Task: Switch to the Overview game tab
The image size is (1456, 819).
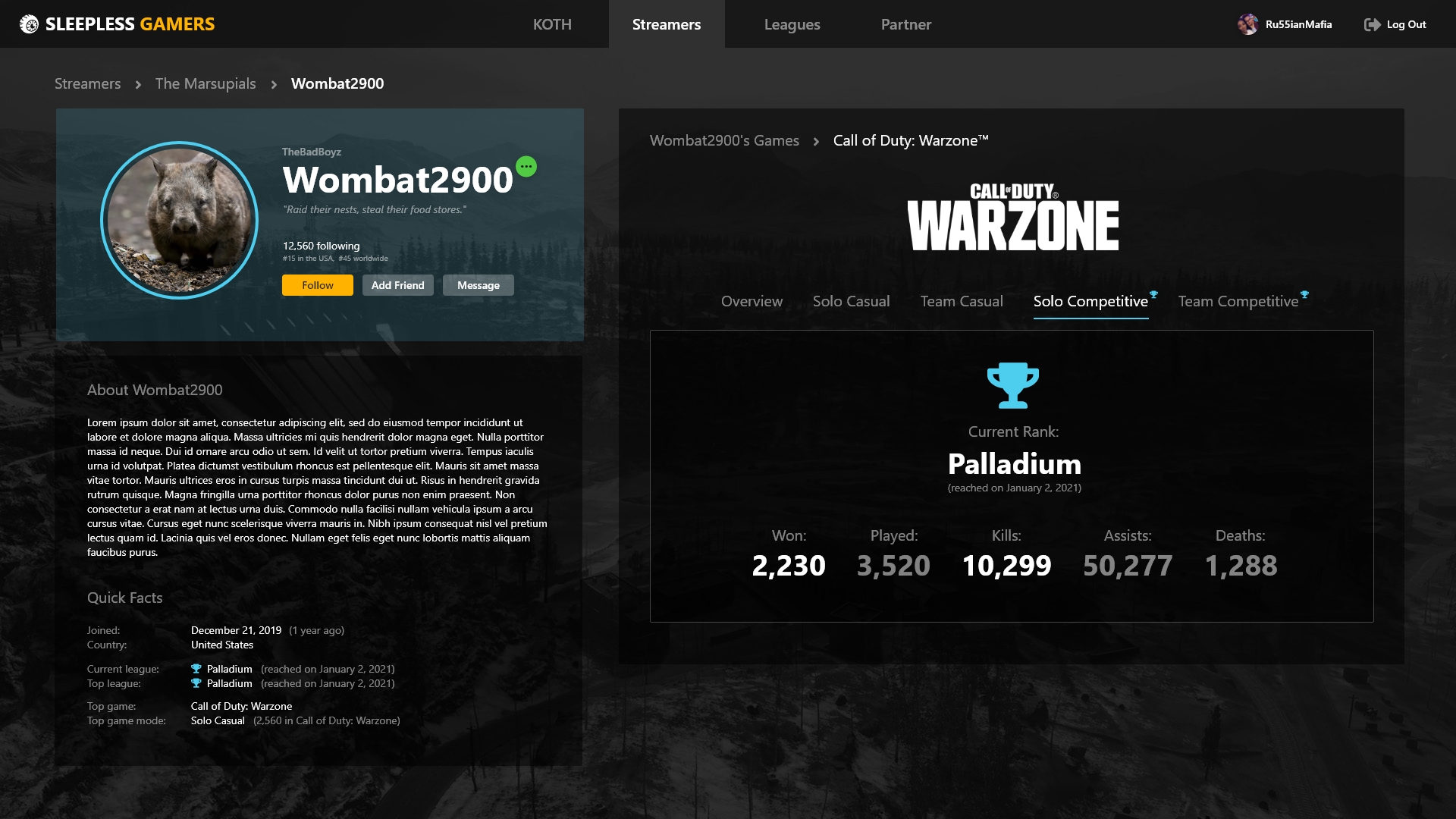Action: [752, 301]
